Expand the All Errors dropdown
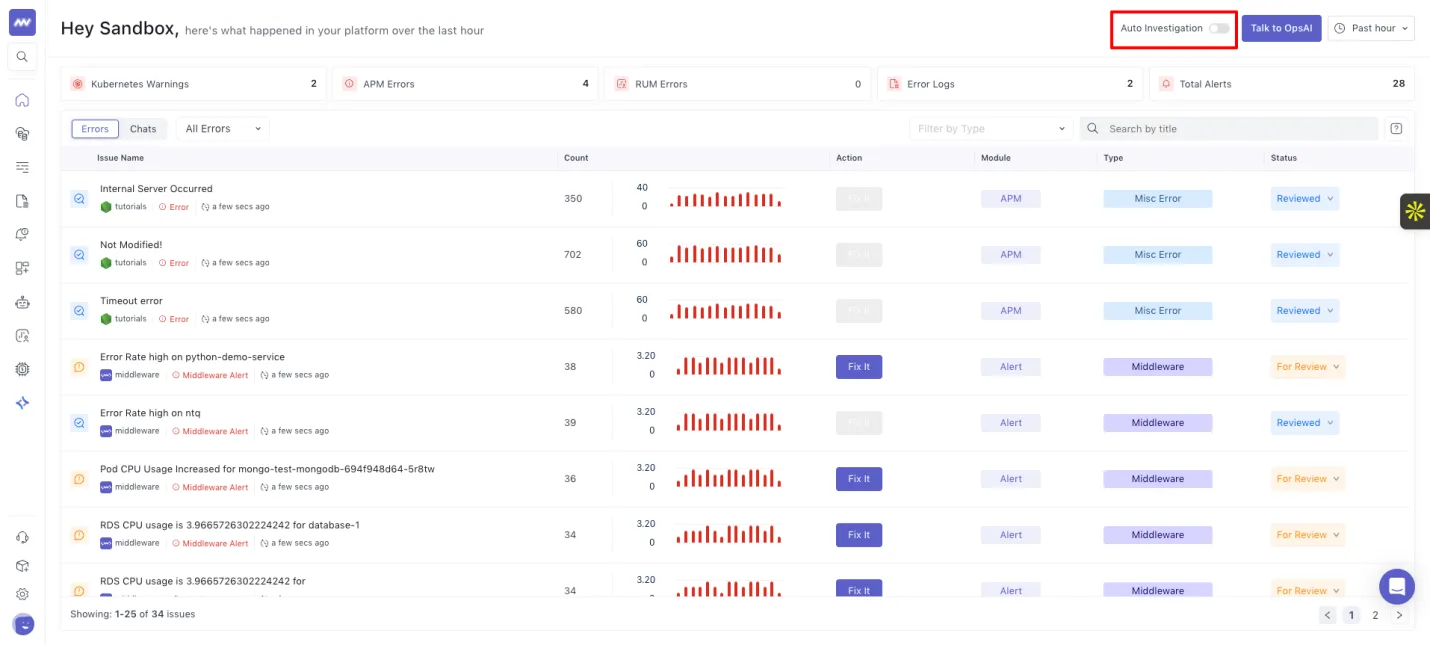This screenshot has width=1430, height=645. pos(223,129)
